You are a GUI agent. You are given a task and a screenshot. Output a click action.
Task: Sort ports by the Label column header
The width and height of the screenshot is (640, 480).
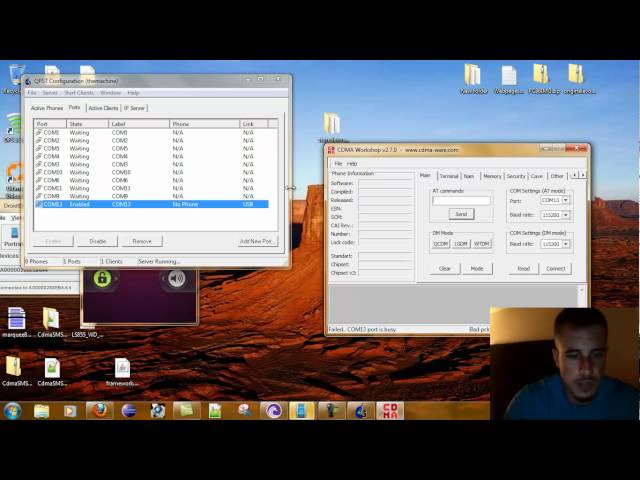point(139,124)
